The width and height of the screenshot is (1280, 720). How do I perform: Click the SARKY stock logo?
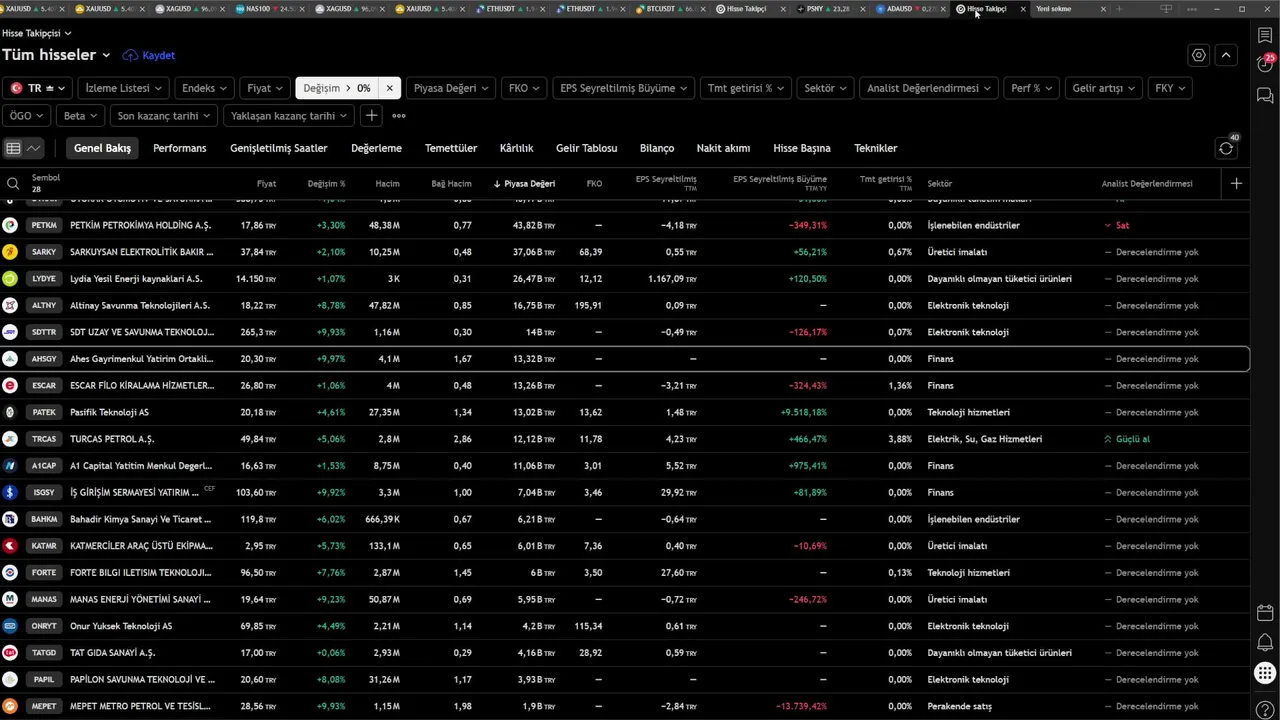click(x=10, y=252)
